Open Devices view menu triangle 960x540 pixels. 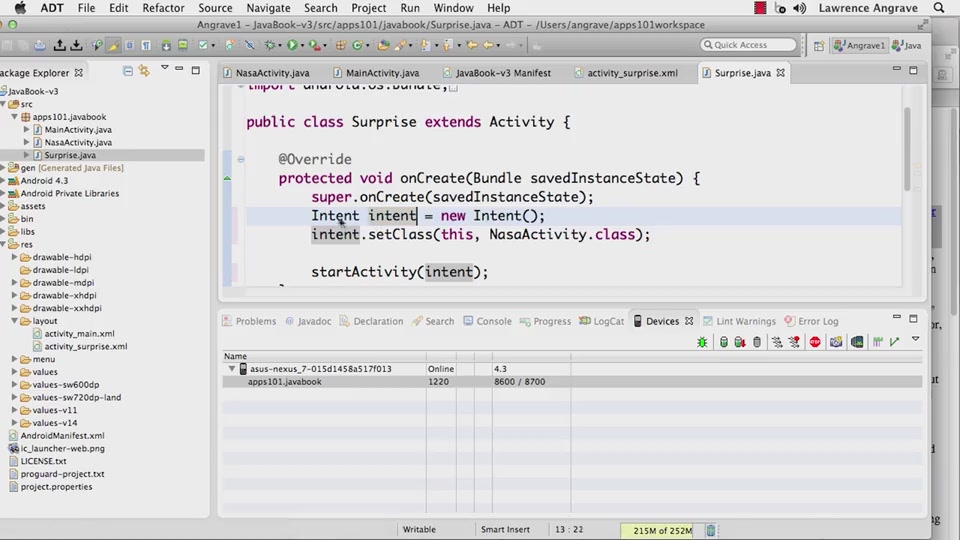915,339
